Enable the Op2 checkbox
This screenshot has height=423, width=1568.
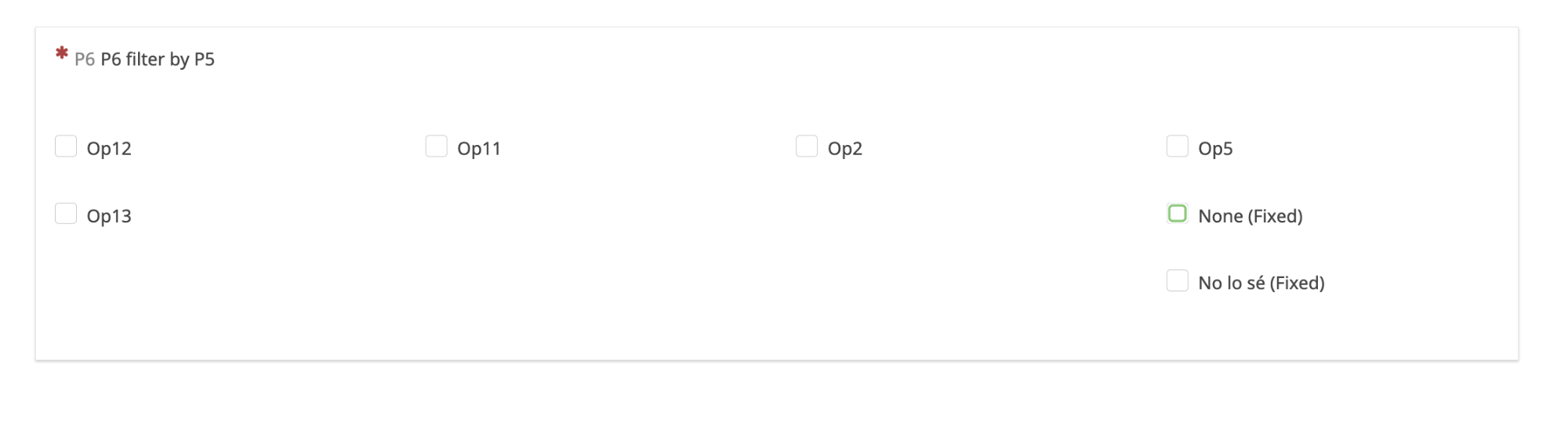[807, 146]
